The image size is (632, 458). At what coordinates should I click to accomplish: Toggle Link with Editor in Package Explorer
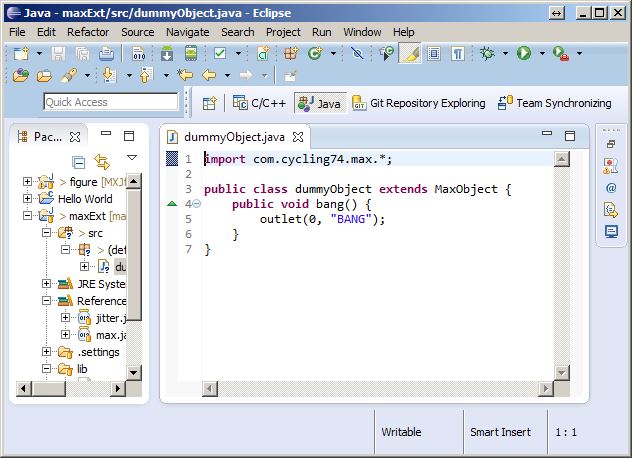tap(101, 160)
